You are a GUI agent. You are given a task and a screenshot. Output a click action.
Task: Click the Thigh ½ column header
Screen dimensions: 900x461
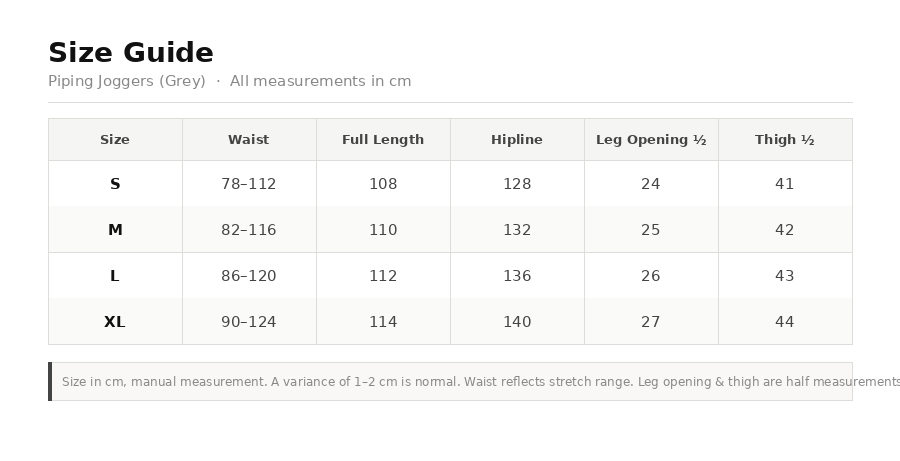pyautogui.click(x=785, y=140)
